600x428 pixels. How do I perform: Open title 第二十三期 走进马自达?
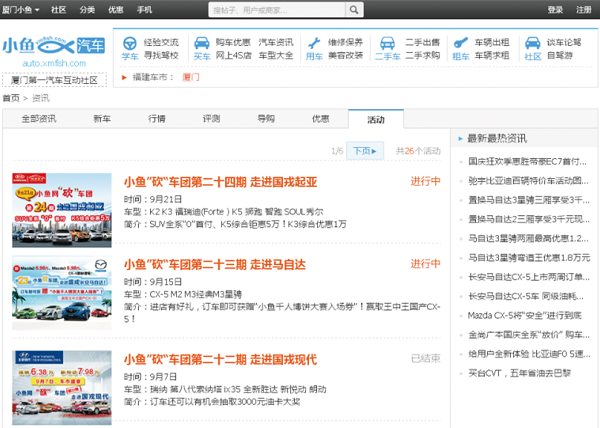pos(215,264)
